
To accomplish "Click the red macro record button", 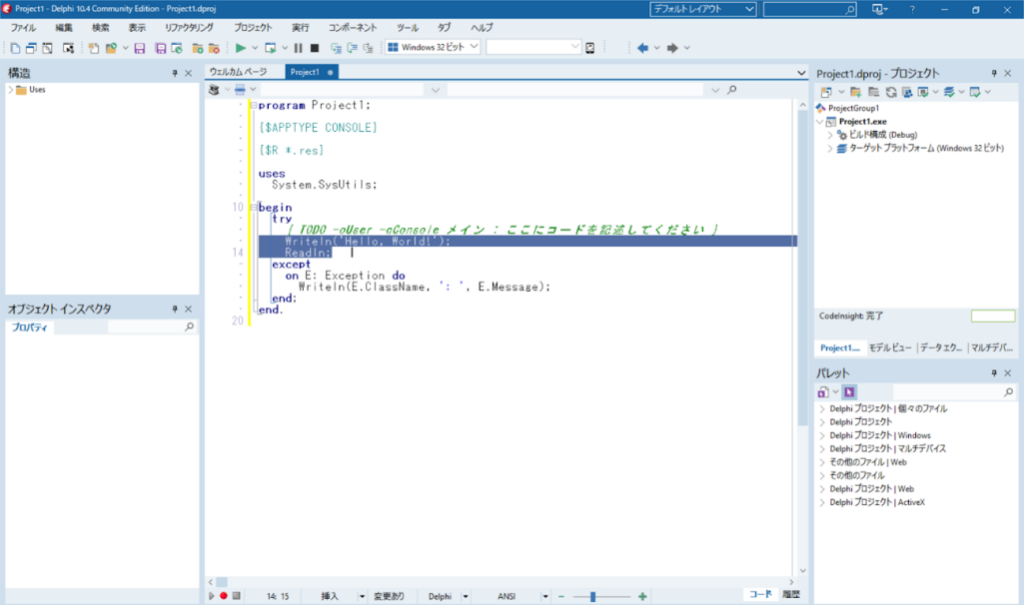I will (224, 596).
